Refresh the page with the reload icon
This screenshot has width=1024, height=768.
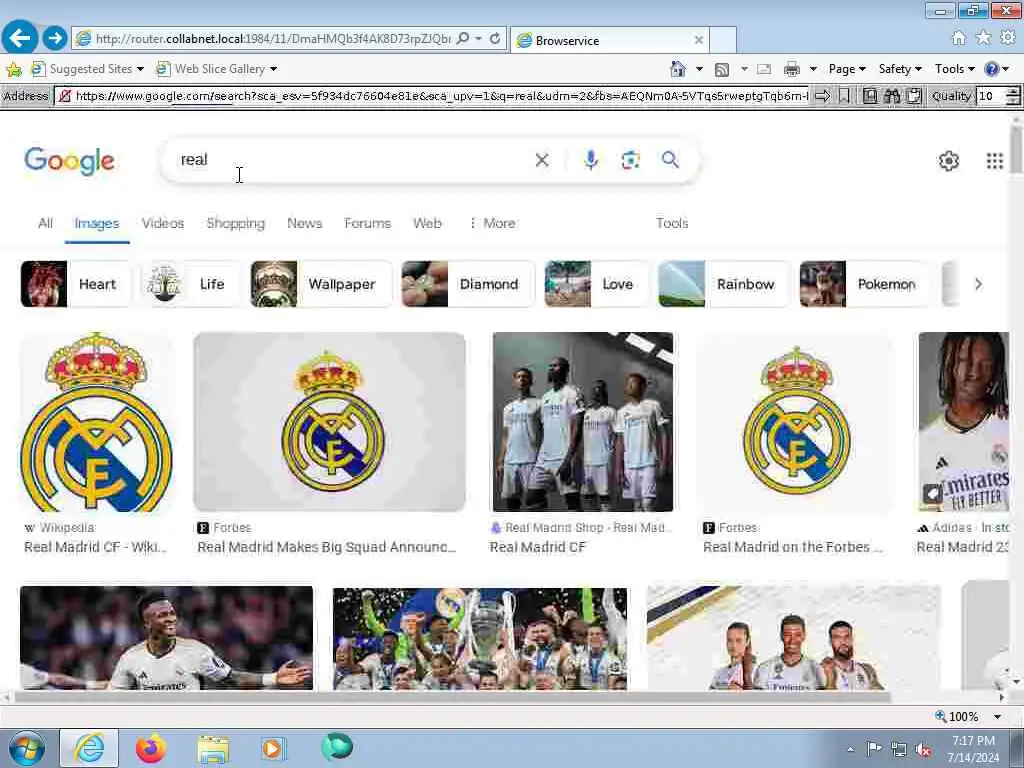495,39
